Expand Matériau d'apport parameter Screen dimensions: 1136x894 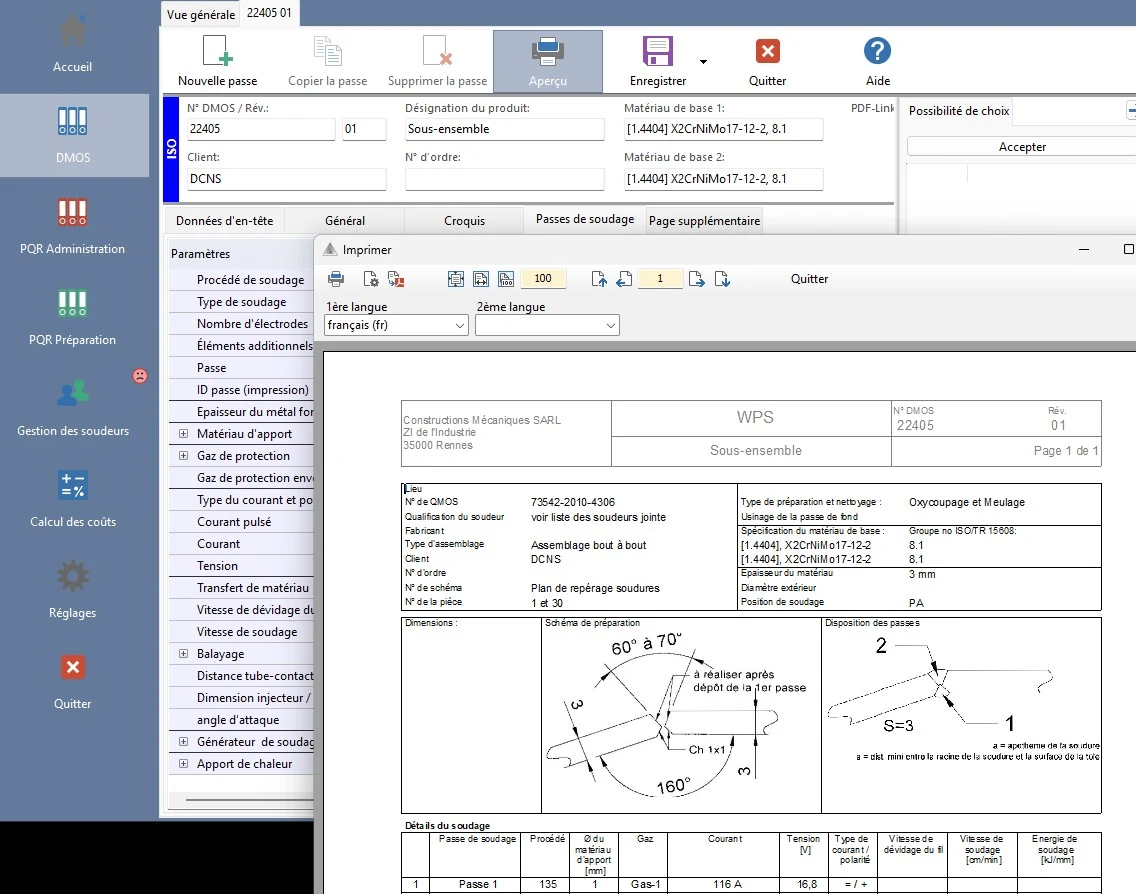(x=183, y=433)
